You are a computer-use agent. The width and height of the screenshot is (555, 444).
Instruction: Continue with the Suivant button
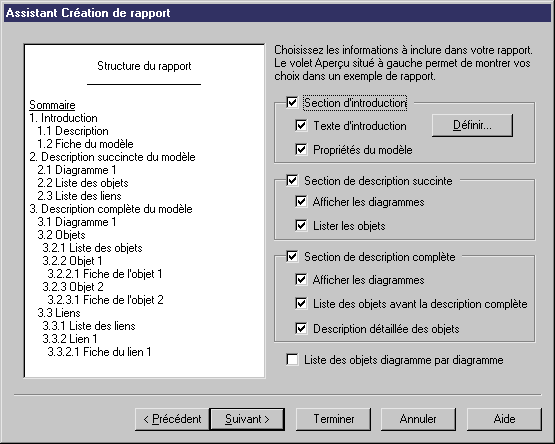tap(247, 419)
